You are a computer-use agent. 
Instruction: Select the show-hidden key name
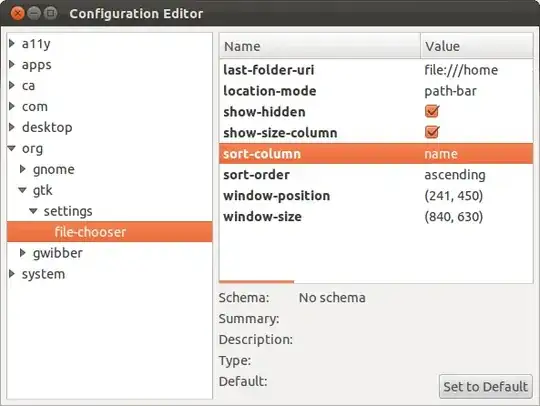click(264, 112)
